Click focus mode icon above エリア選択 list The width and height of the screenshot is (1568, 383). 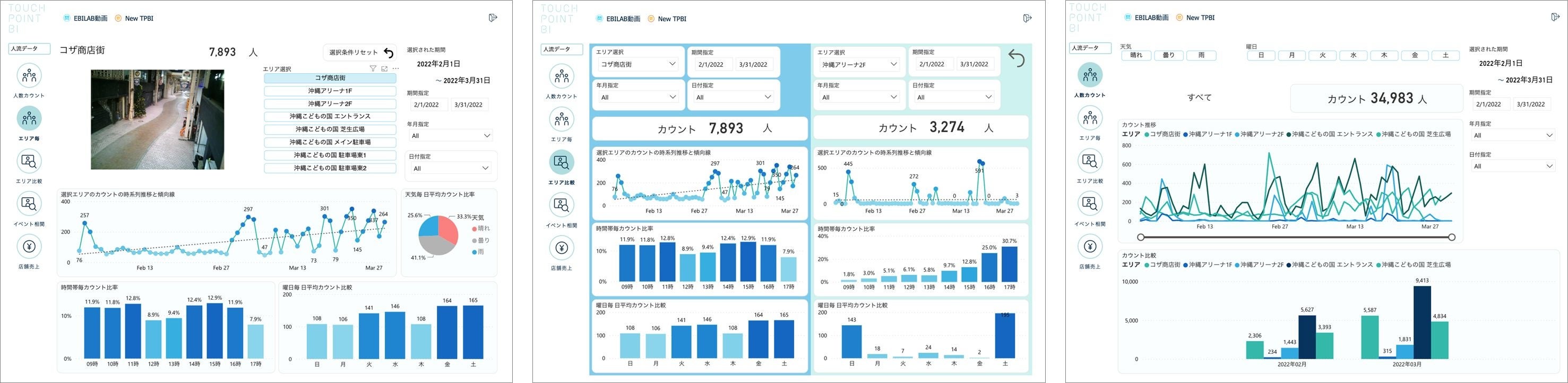[x=385, y=69]
